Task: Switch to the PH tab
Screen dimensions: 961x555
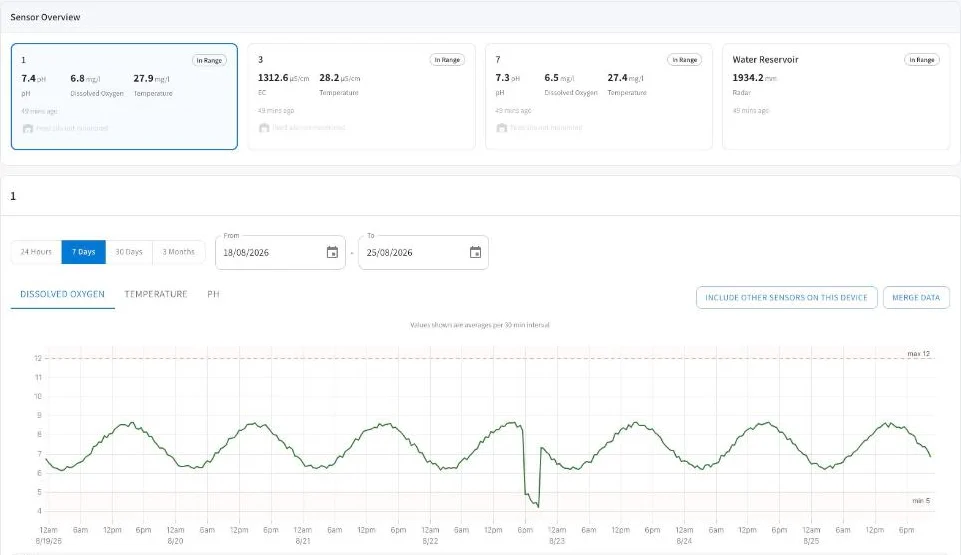Action: pos(213,295)
